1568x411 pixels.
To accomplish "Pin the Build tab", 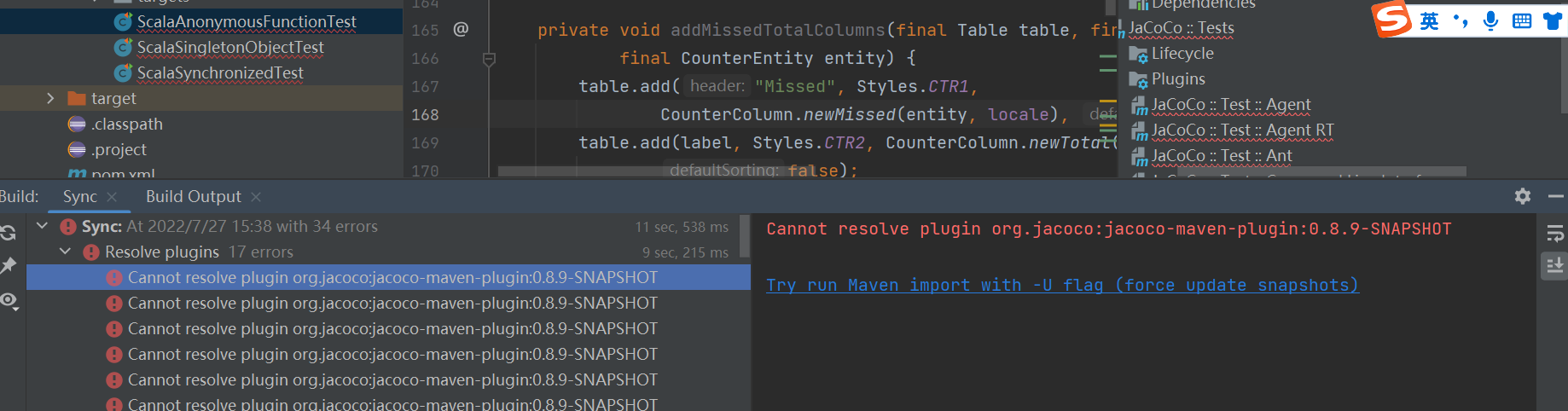I will pyautogui.click(x=9, y=266).
